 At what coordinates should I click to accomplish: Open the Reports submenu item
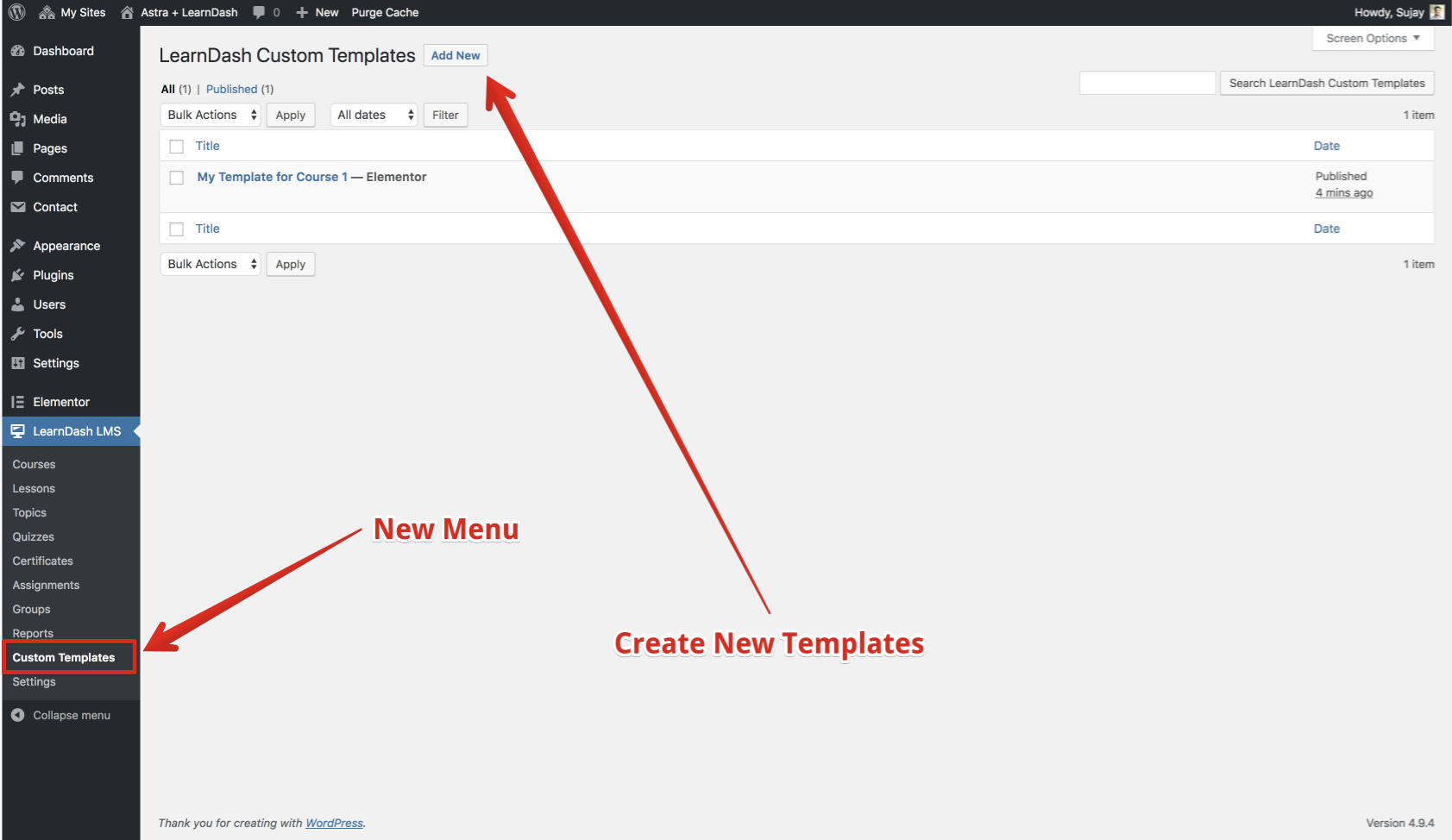(x=34, y=633)
